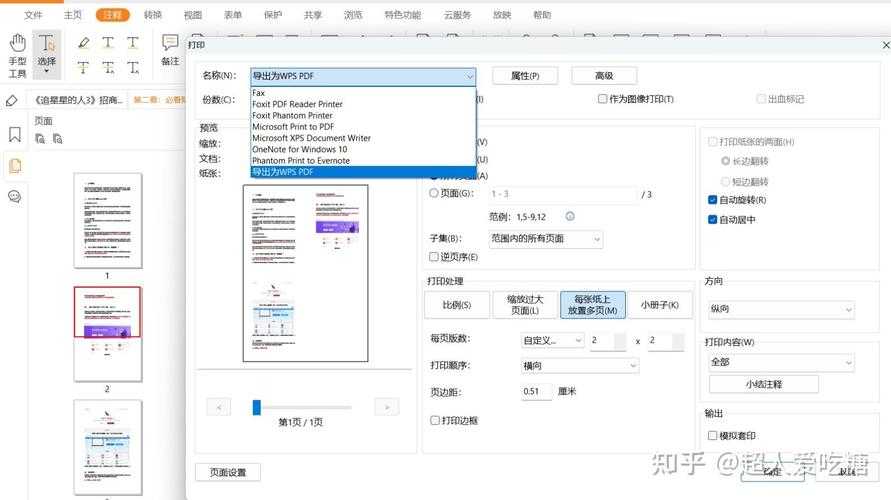
Task: Click the page range field showing 1 - 3
Action: [x=563, y=194]
